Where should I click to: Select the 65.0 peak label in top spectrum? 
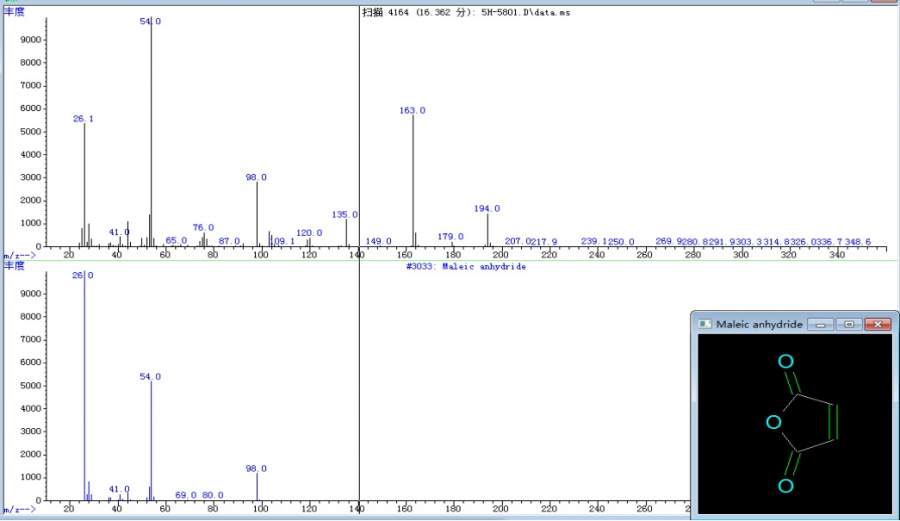click(x=176, y=240)
